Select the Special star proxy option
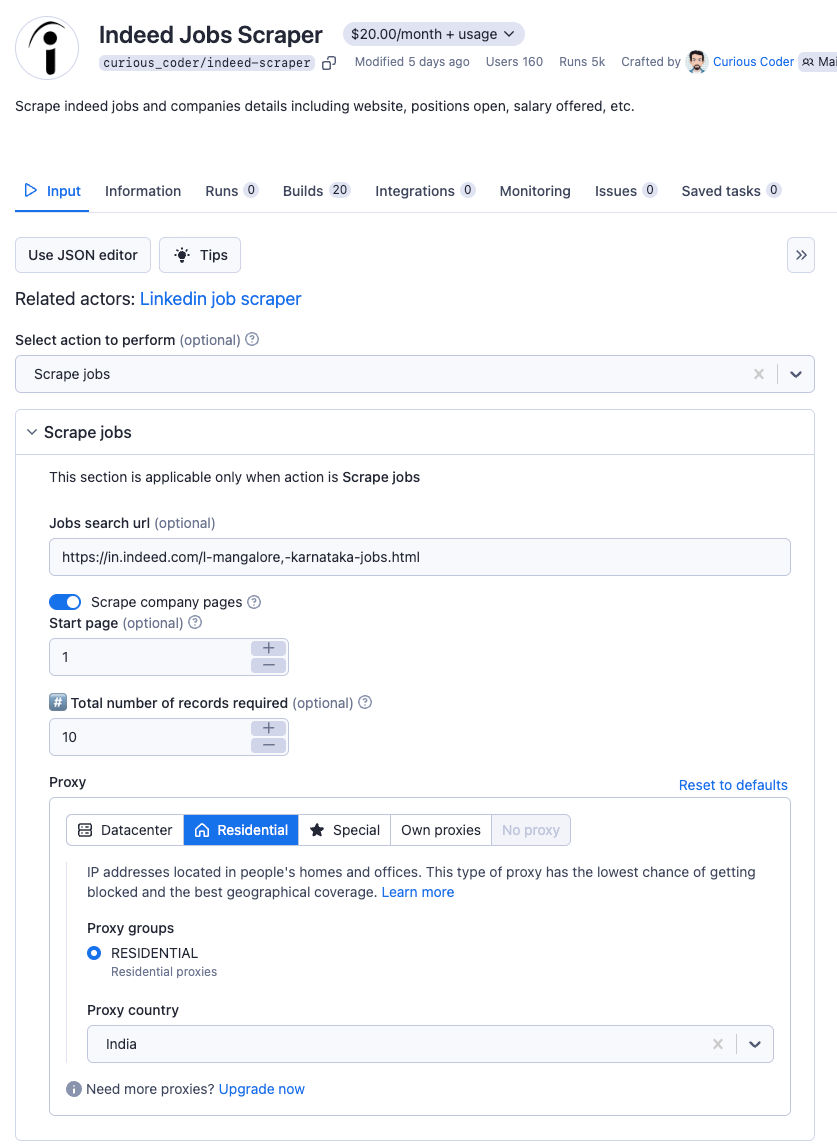Viewport: 837px width, 1147px height. pos(318,830)
